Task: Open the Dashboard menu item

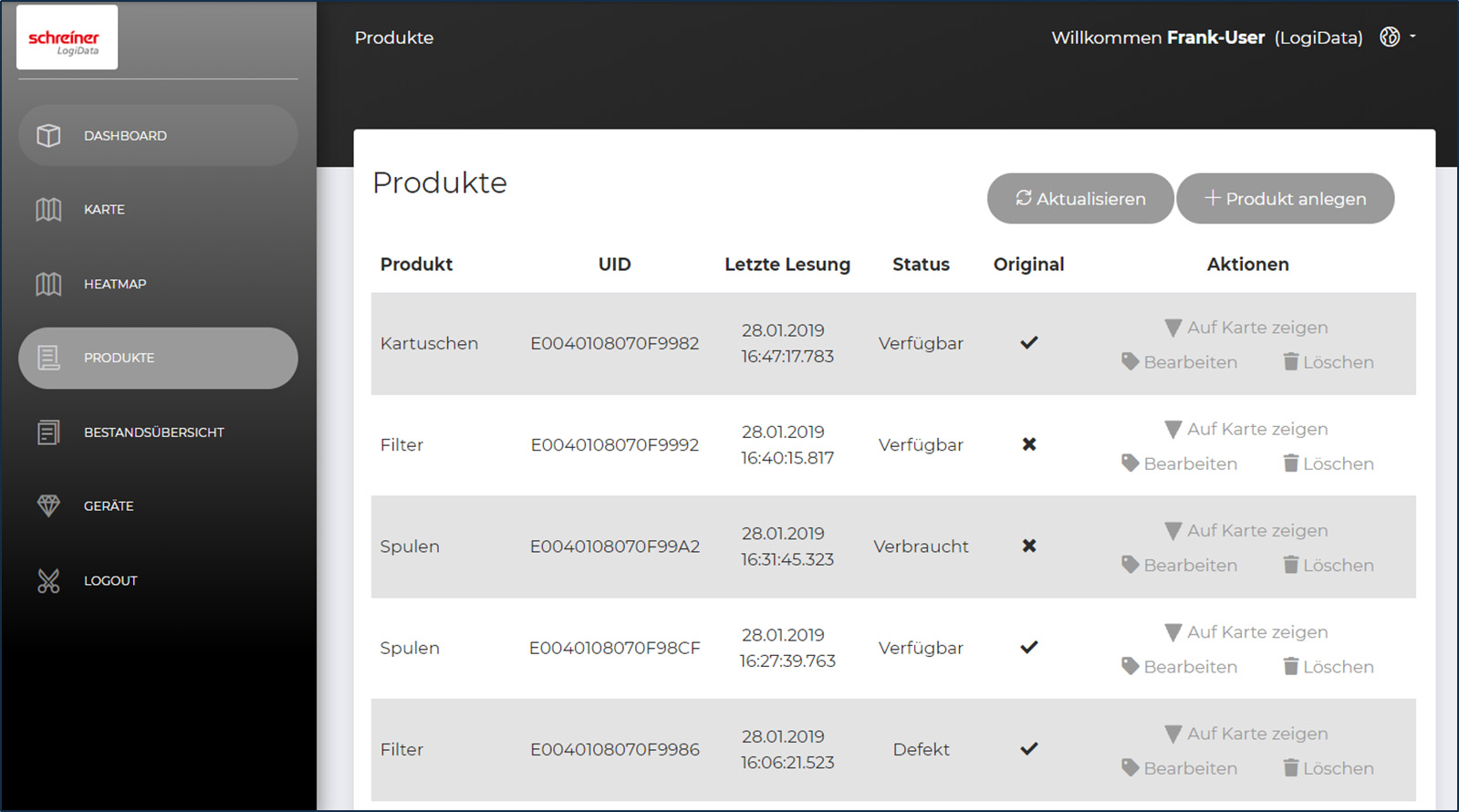Action: click(158, 136)
